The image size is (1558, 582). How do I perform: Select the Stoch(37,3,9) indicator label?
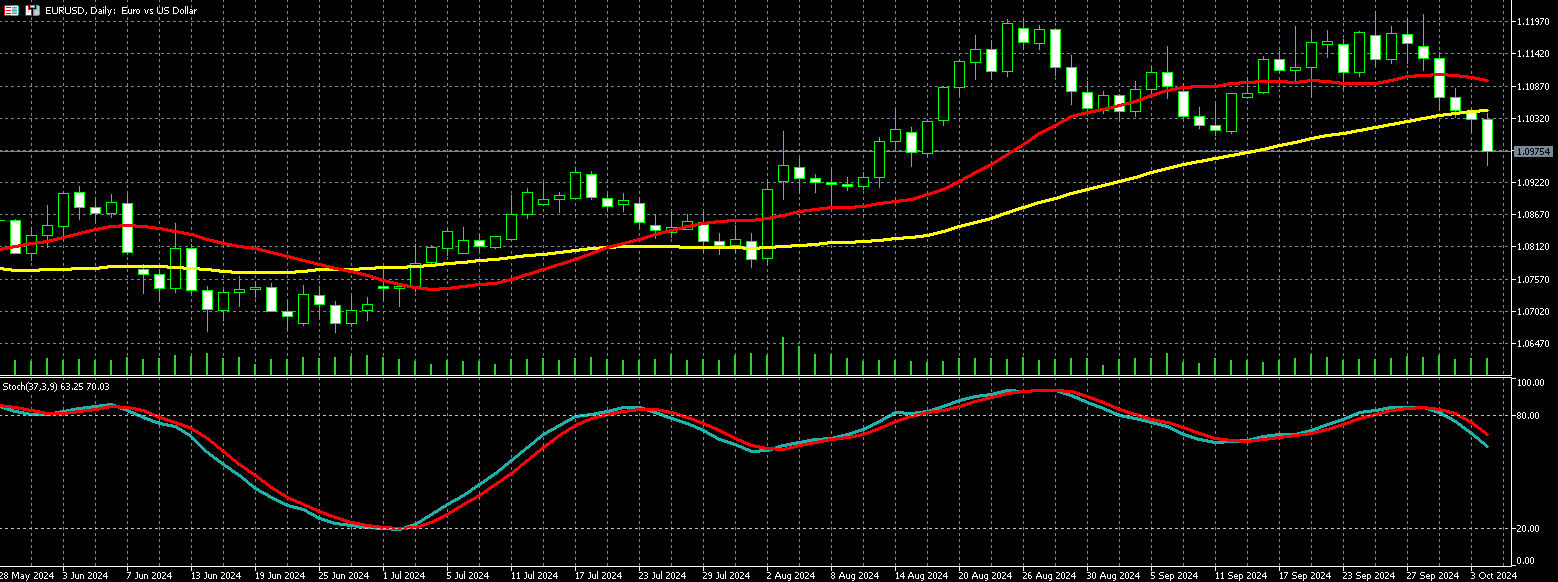point(55,386)
